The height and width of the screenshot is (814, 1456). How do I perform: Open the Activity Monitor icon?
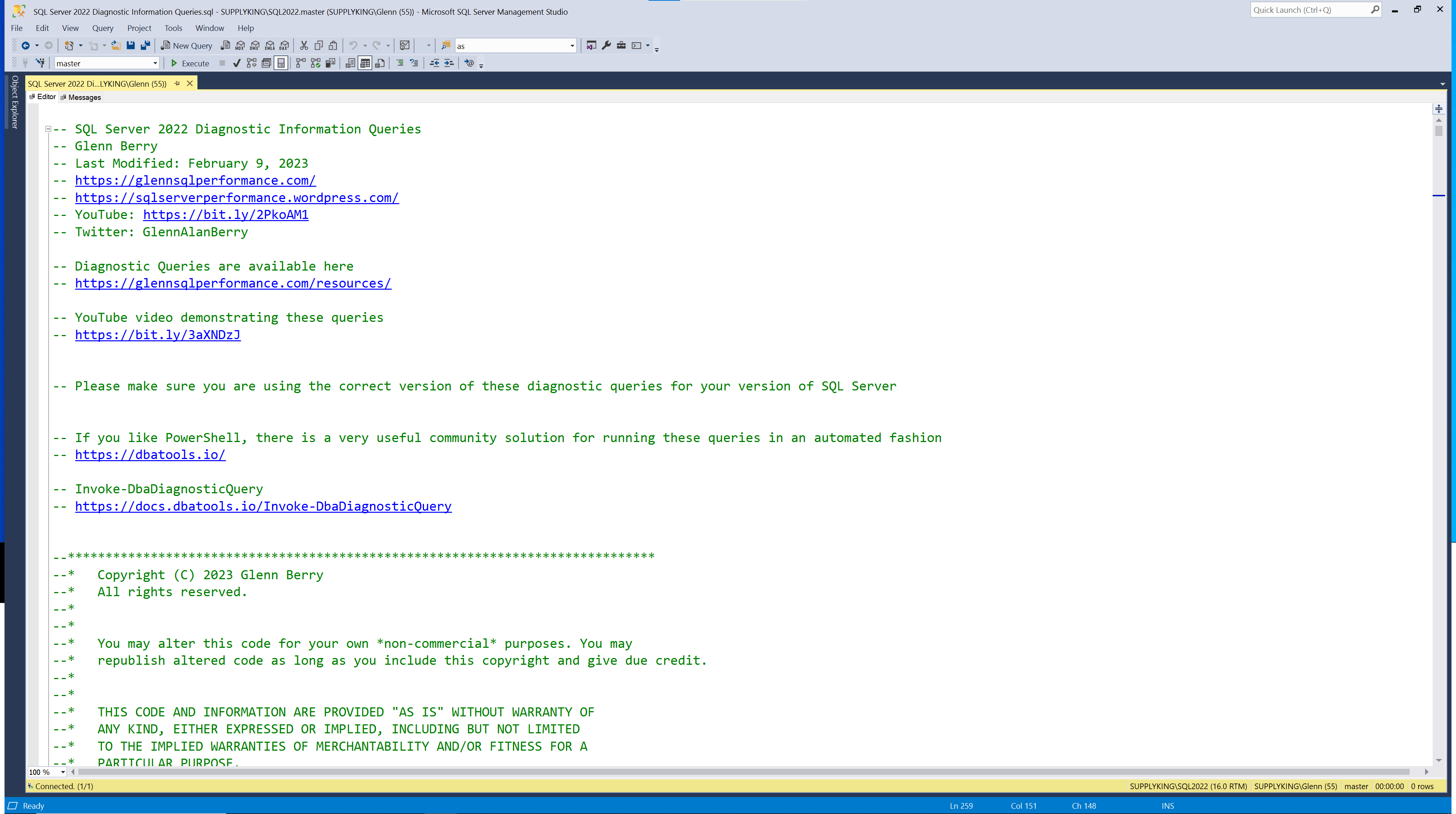click(x=405, y=46)
